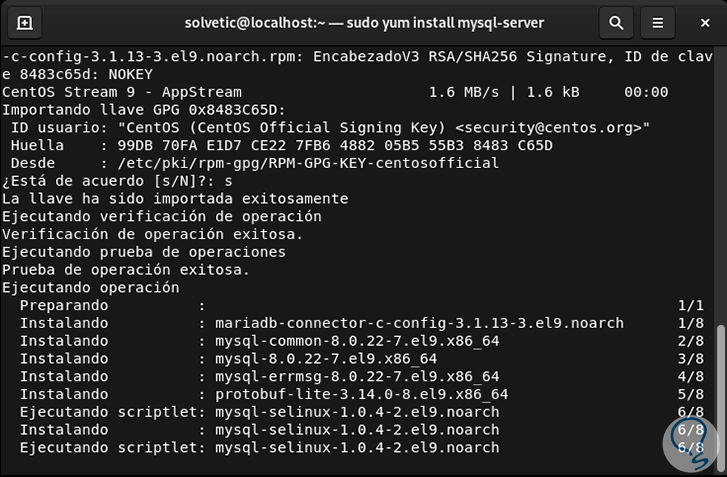
Task: Click the mariadb-connector-c-config package line
Action: pos(412,323)
